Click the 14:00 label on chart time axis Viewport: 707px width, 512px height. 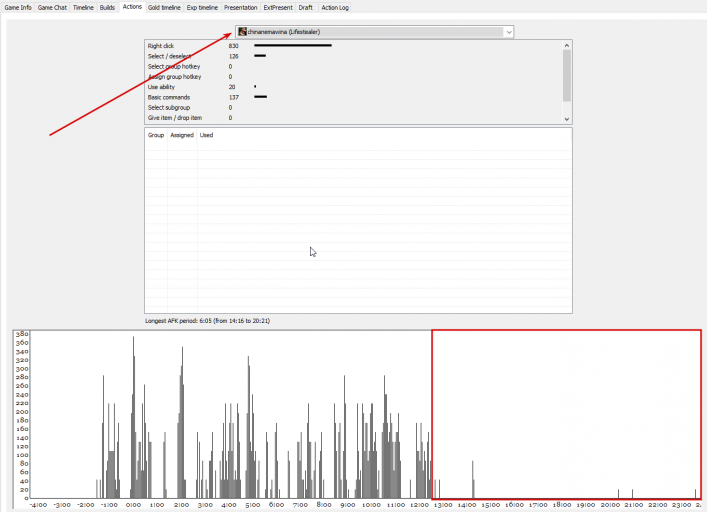[x=467, y=505]
